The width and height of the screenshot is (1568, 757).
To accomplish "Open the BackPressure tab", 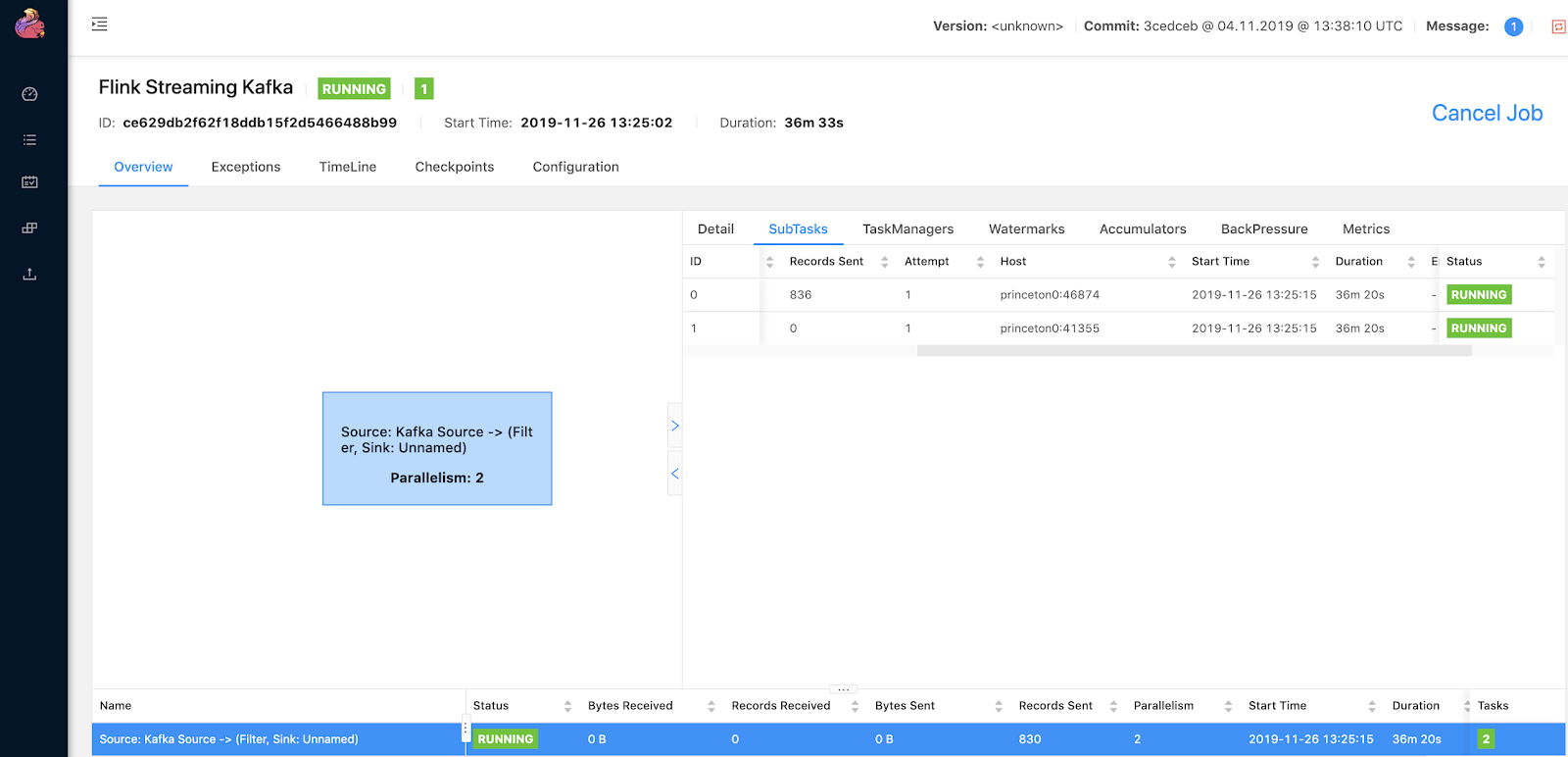I will click(1264, 228).
